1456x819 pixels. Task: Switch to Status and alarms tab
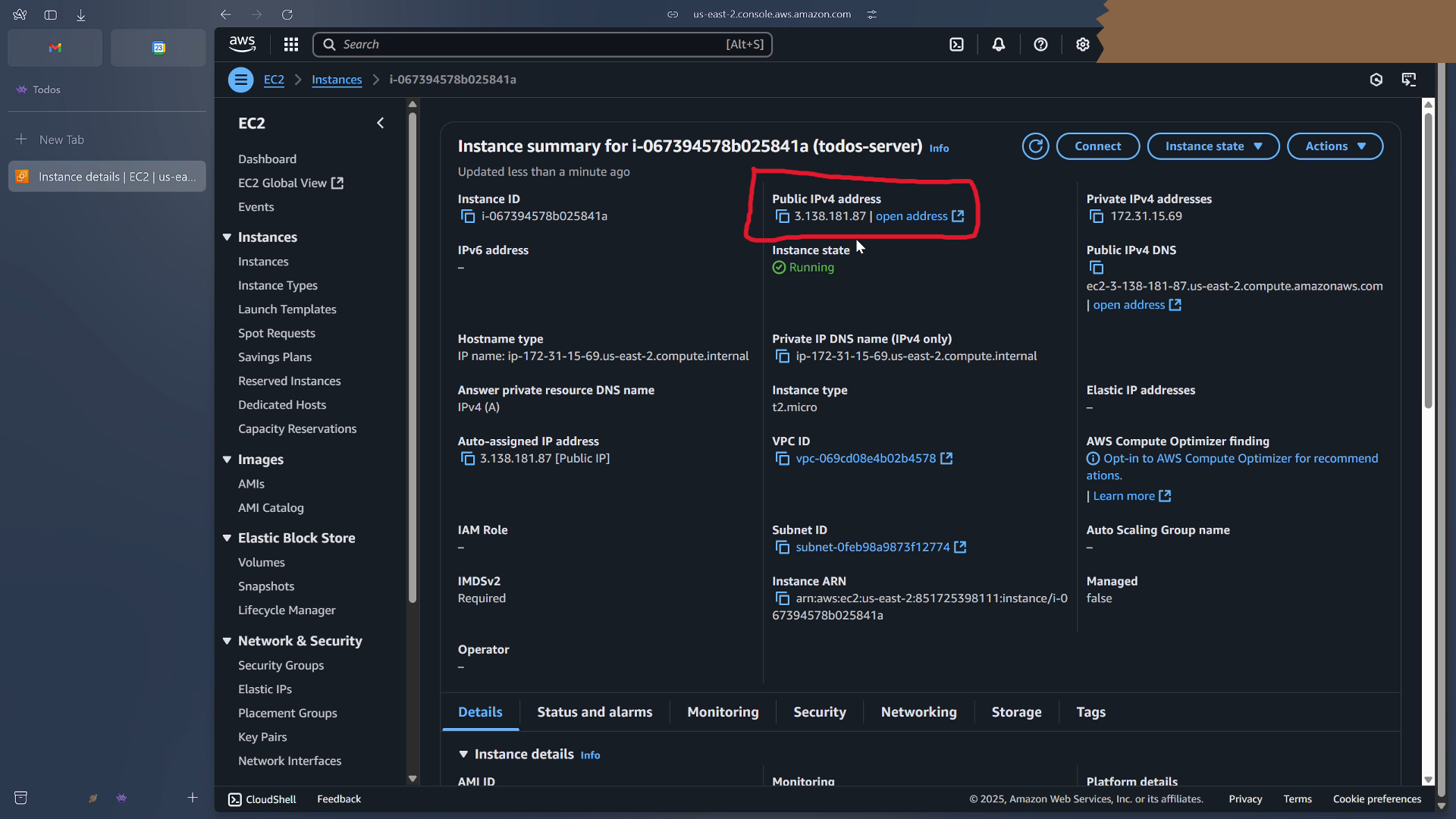tap(595, 712)
